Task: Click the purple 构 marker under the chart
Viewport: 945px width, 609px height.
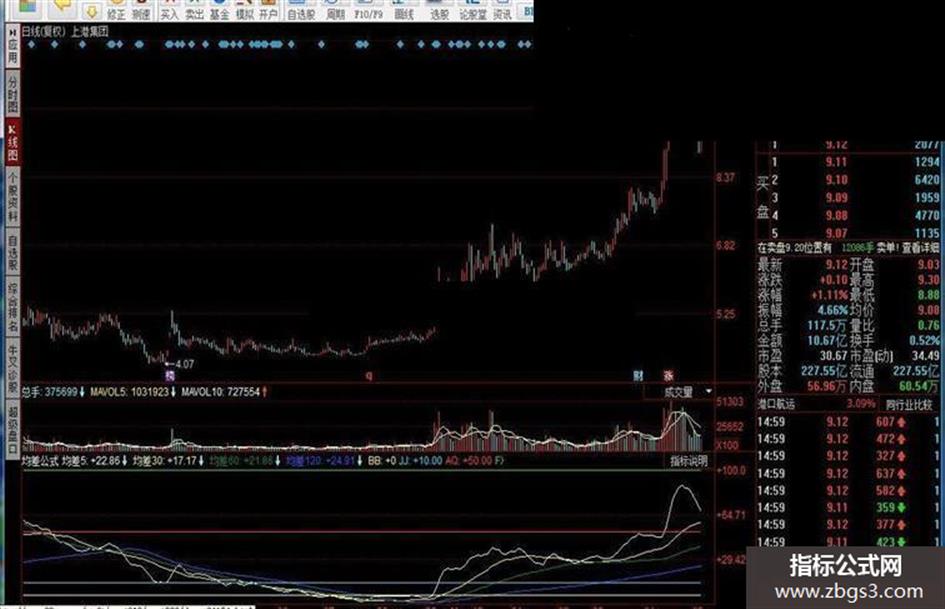Action: click(170, 376)
